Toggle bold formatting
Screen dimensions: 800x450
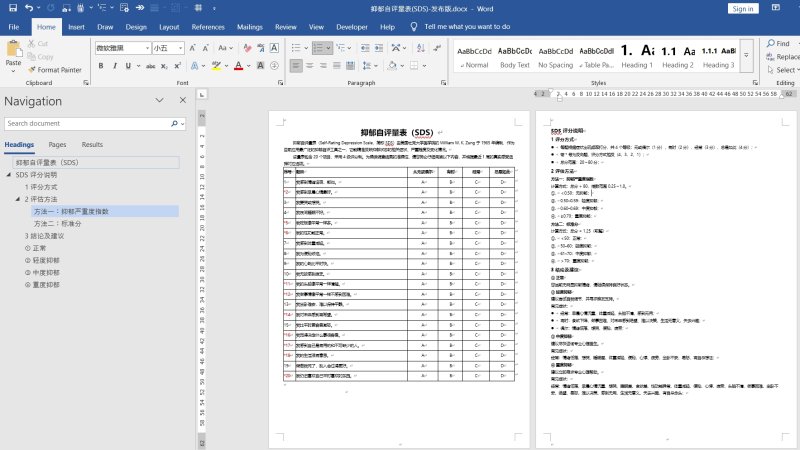click(x=101, y=66)
